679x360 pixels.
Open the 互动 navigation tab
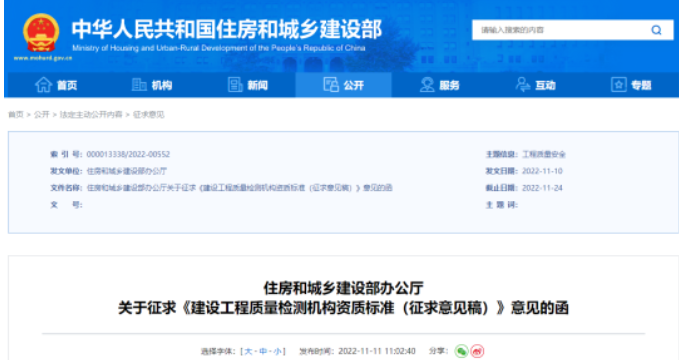coord(536,85)
